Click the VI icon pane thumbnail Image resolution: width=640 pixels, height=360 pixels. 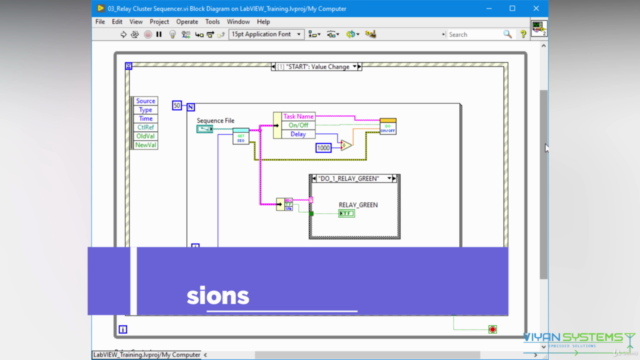(539, 29)
